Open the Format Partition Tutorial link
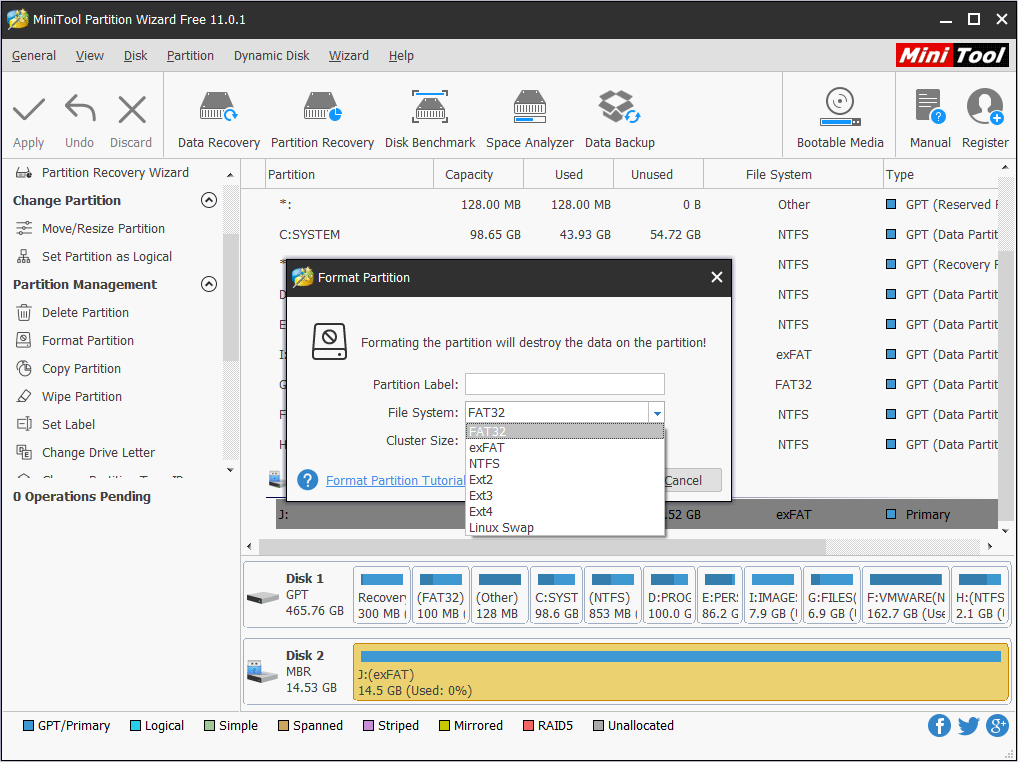This screenshot has width=1018, height=762. coord(395,481)
